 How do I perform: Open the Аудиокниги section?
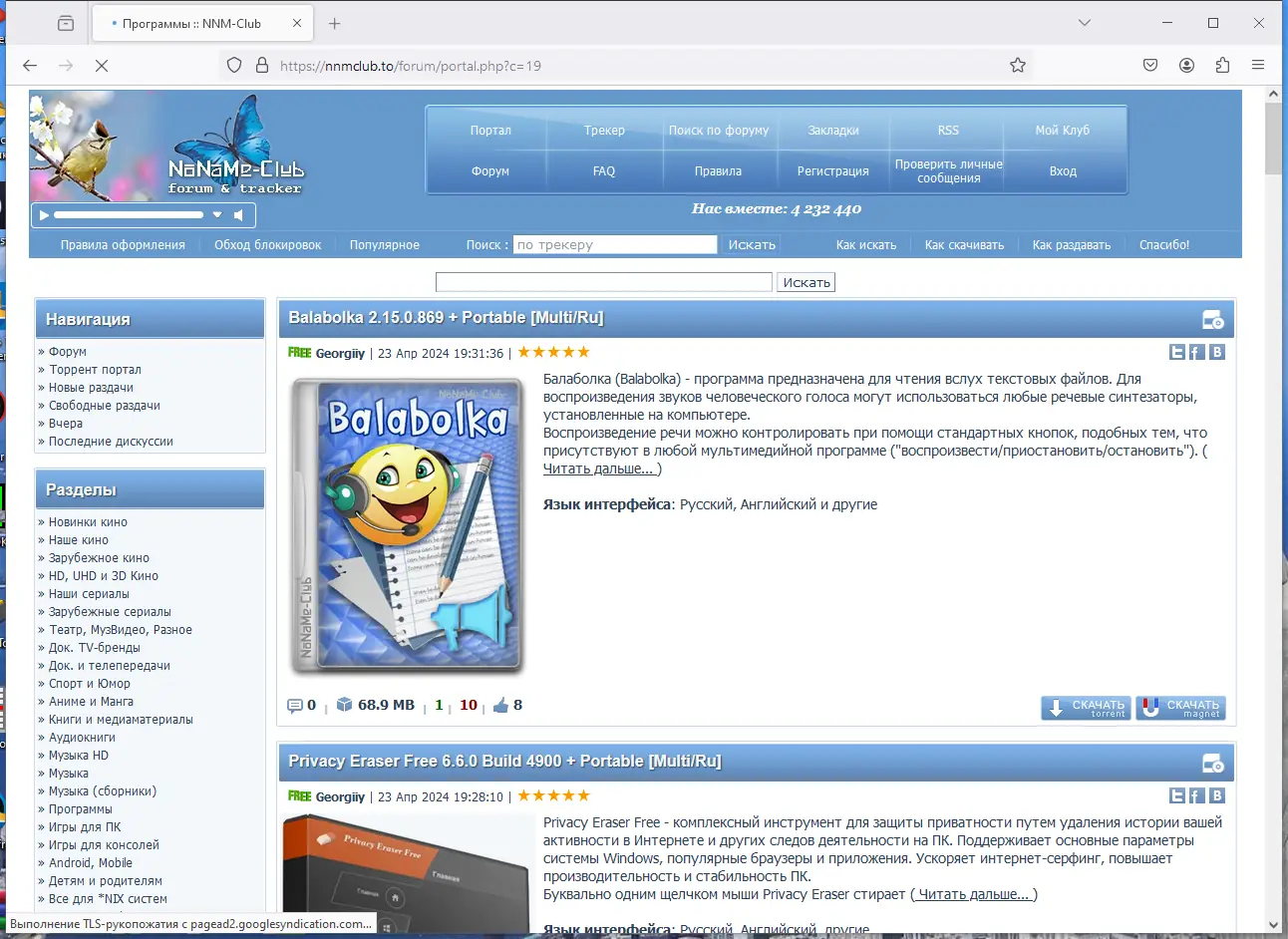(x=82, y=738)
